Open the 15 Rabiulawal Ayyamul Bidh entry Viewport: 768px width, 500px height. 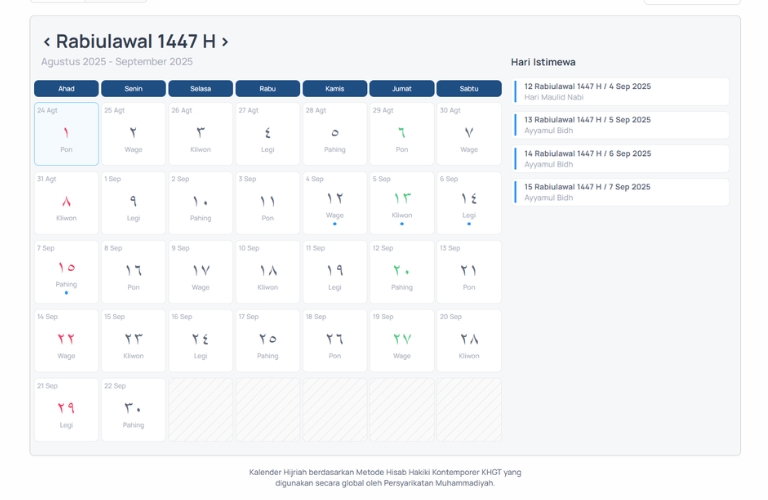coord(621,192)
